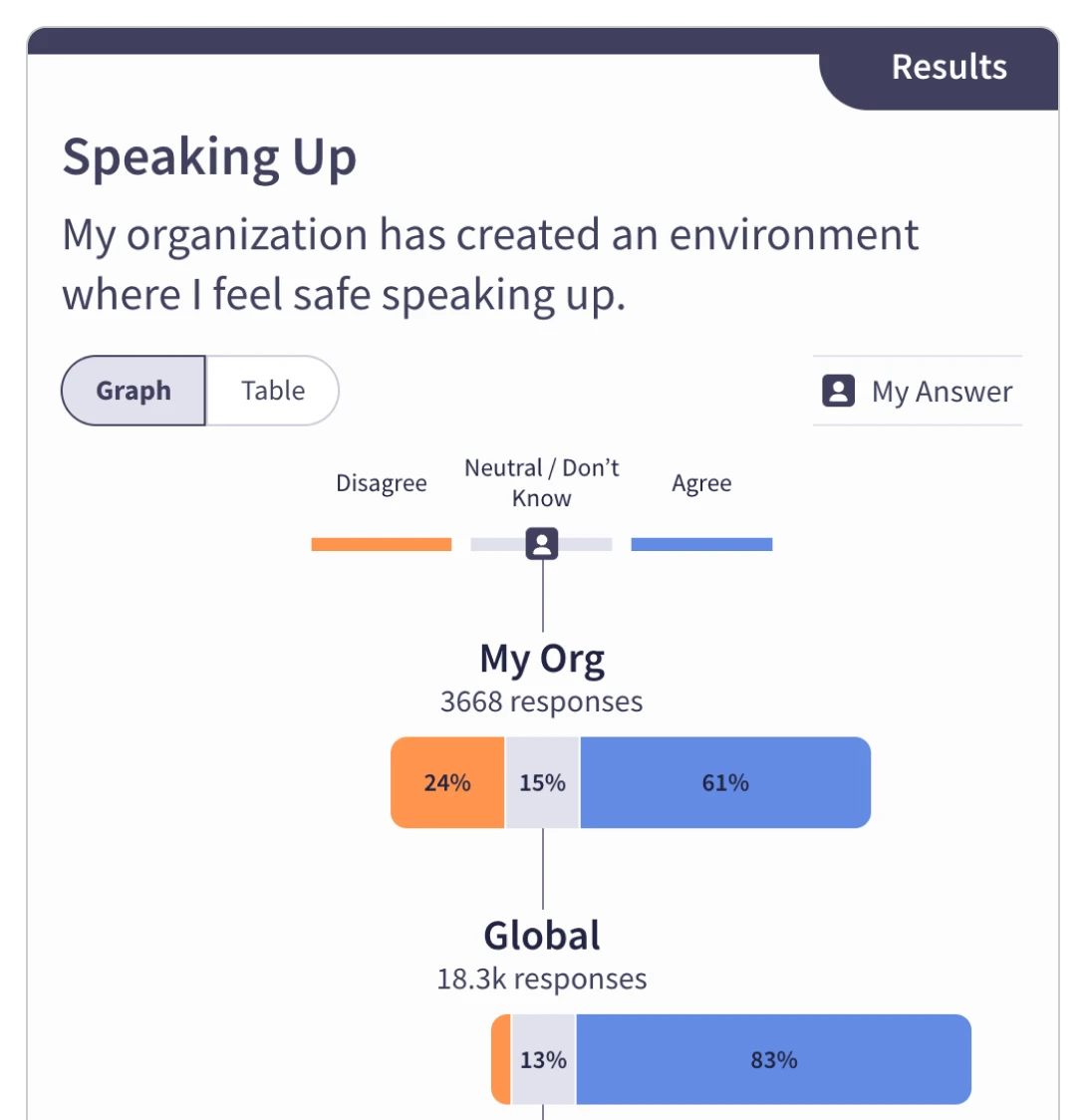Click the 61% blue Agree segment
This screenshot has width=1086, height=1120.
[x=724, y=783]
